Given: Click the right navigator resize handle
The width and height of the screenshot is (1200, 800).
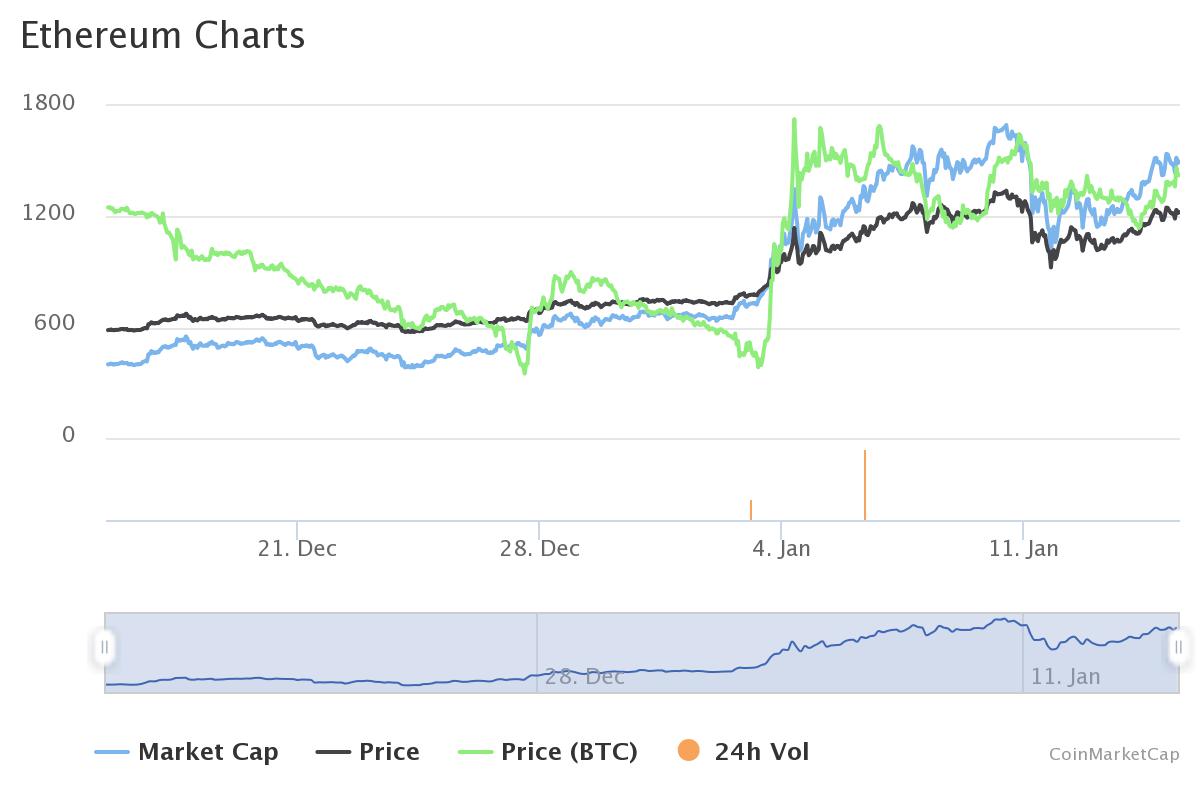Looking at the screenshot, I should click(x=1179, y=648).
